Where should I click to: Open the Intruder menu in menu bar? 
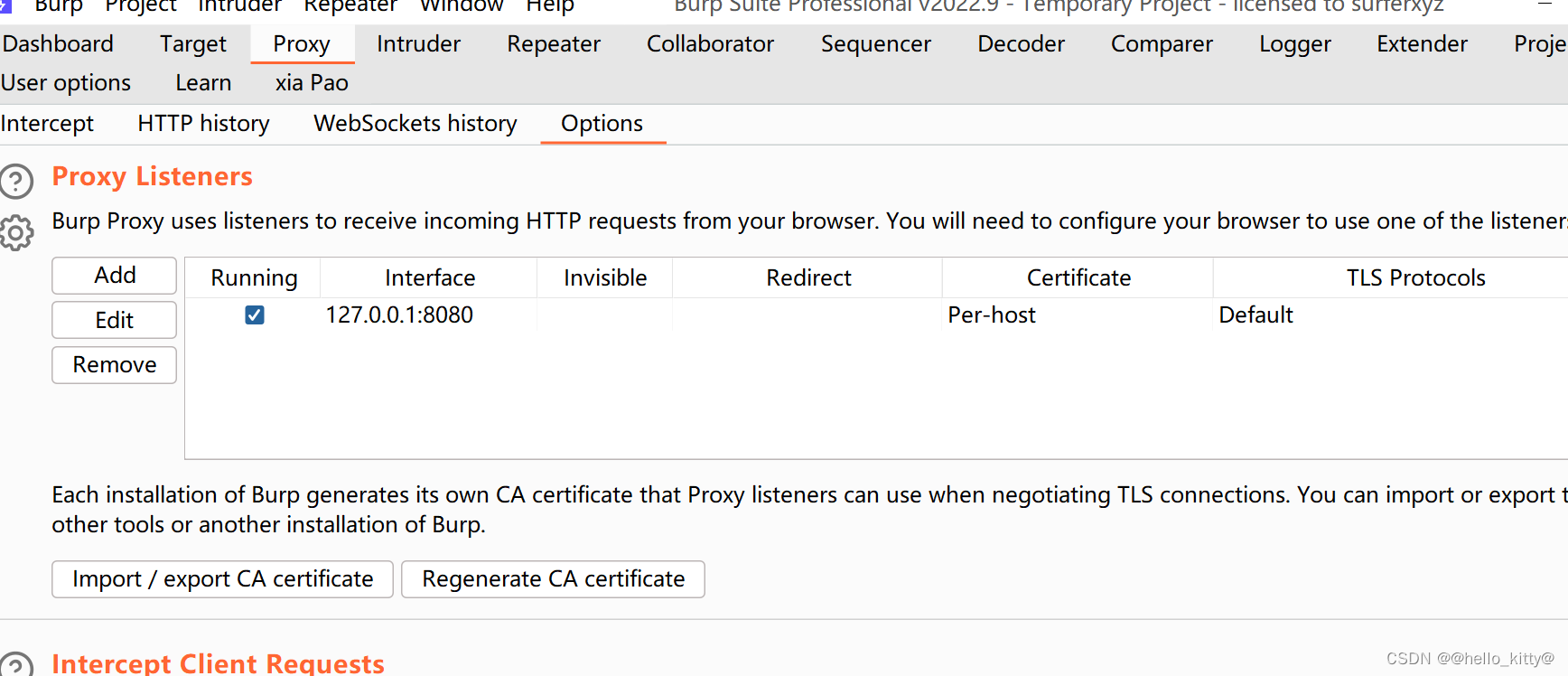coord(239,6)
